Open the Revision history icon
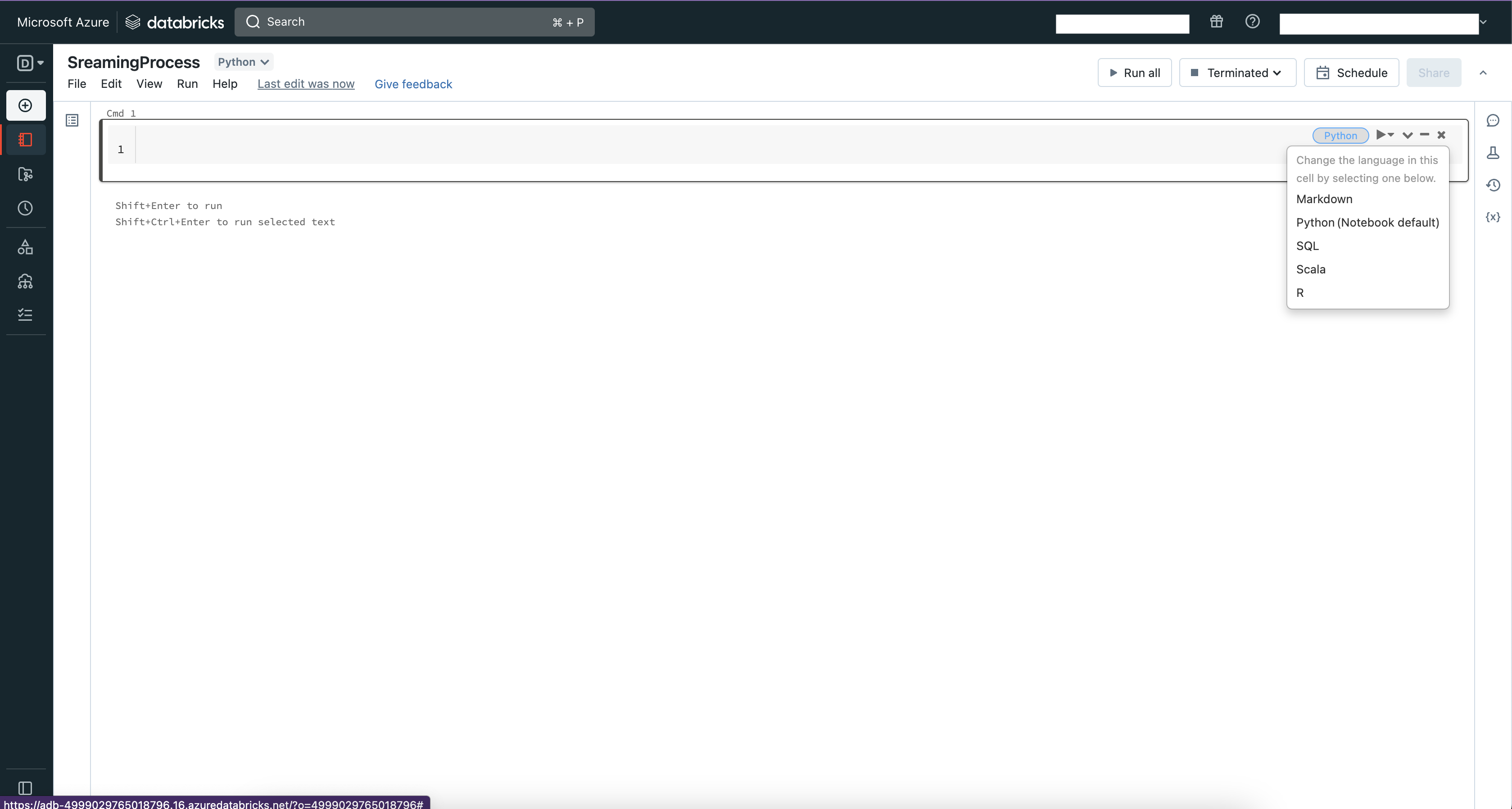1512x809 pixels. point(1493,185)
